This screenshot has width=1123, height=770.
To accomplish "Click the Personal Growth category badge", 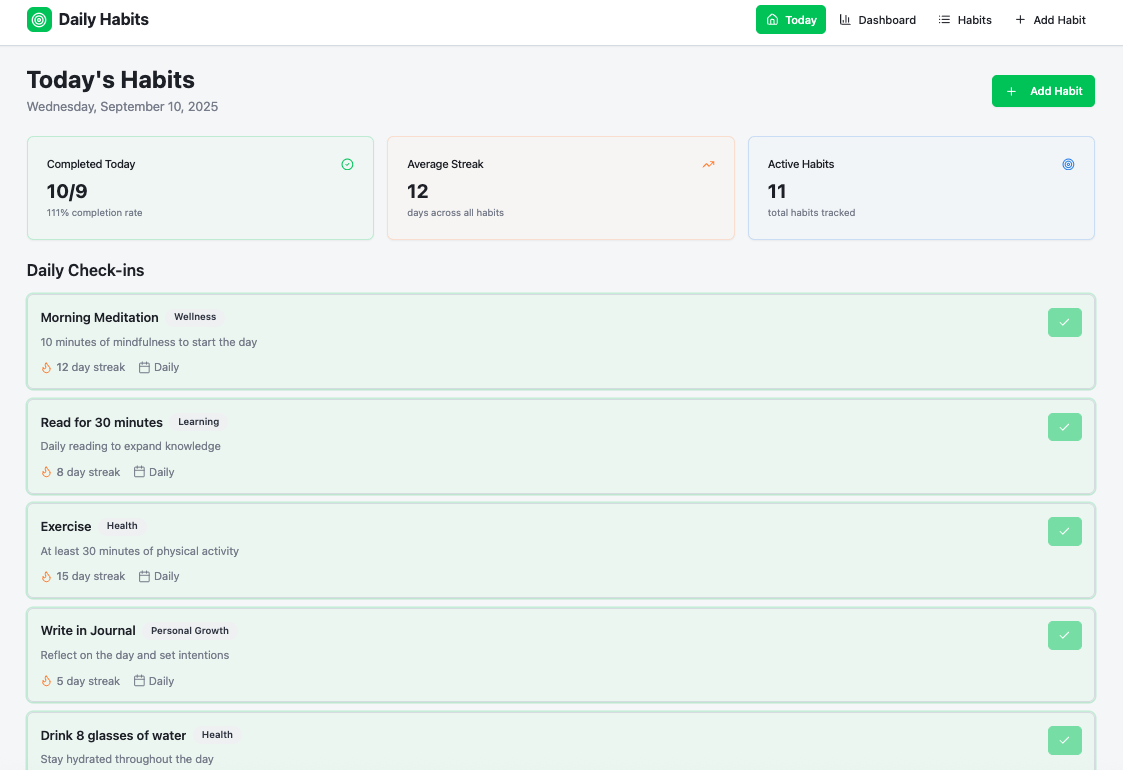I will coord(190,631).
